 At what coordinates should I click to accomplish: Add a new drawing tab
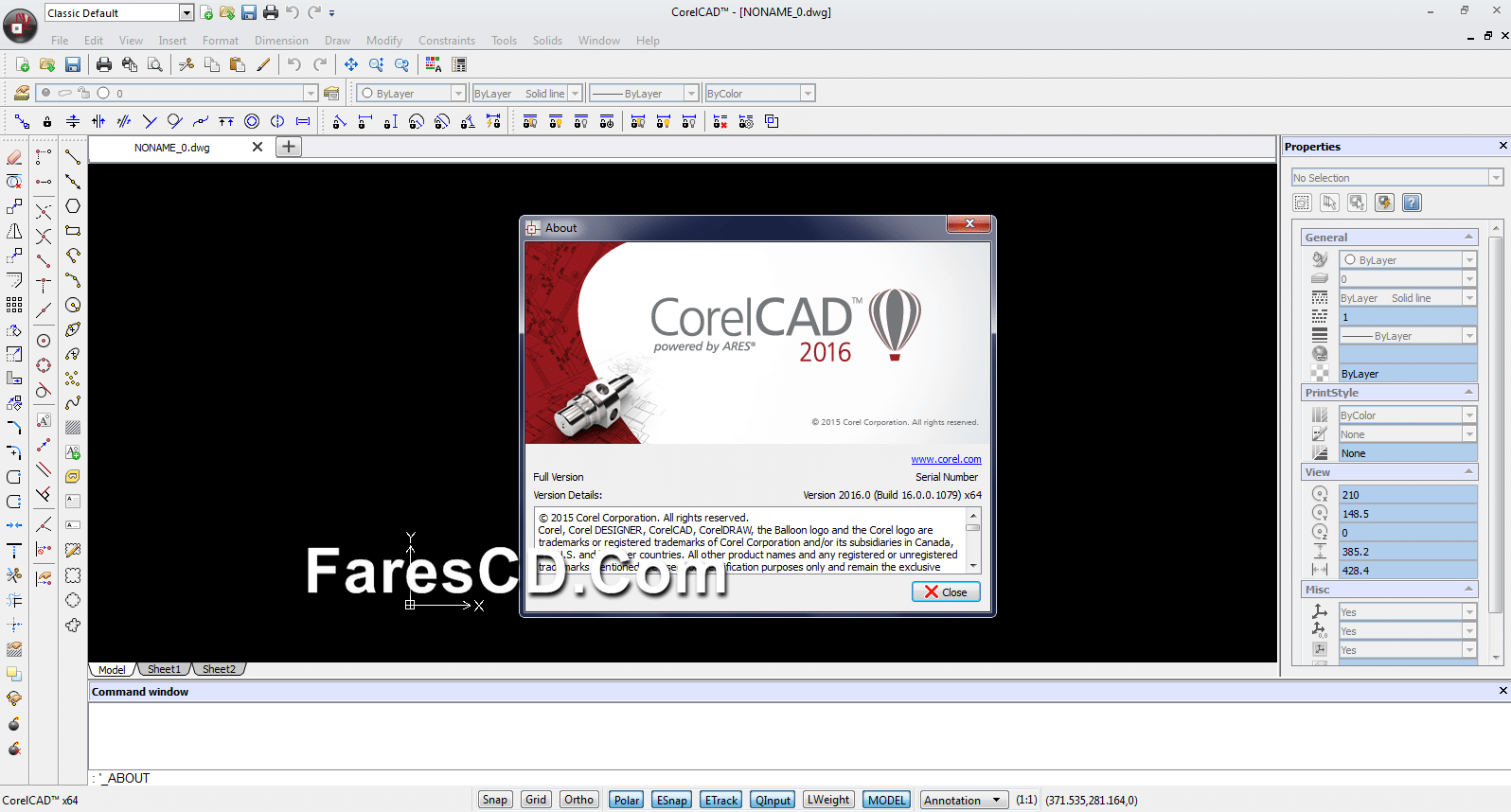289,147
